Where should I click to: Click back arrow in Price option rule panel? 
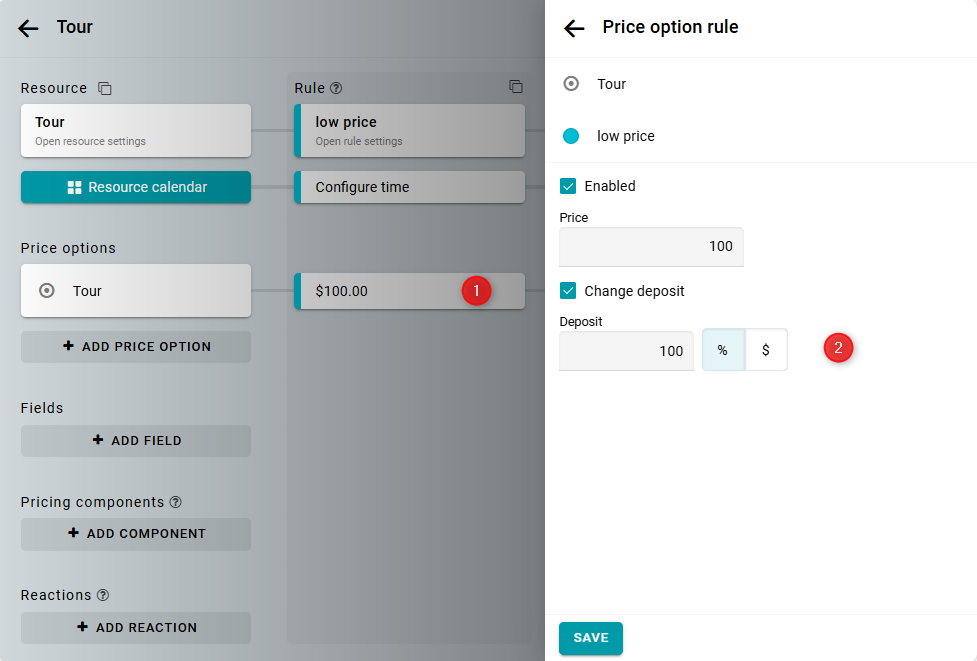click(x=574, y=28)
